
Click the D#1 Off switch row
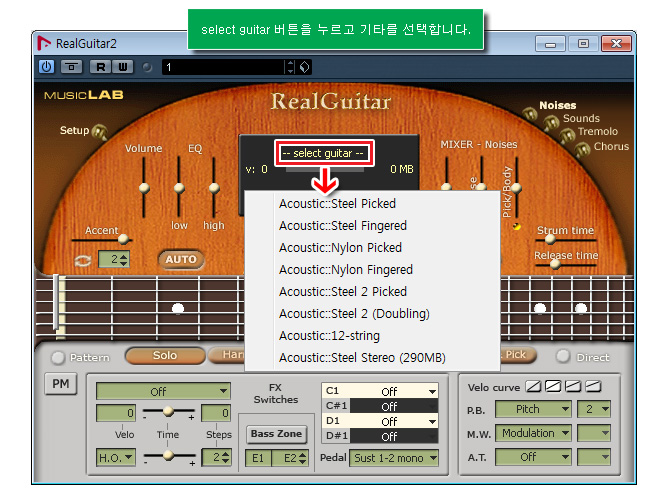tap(379, 436)
